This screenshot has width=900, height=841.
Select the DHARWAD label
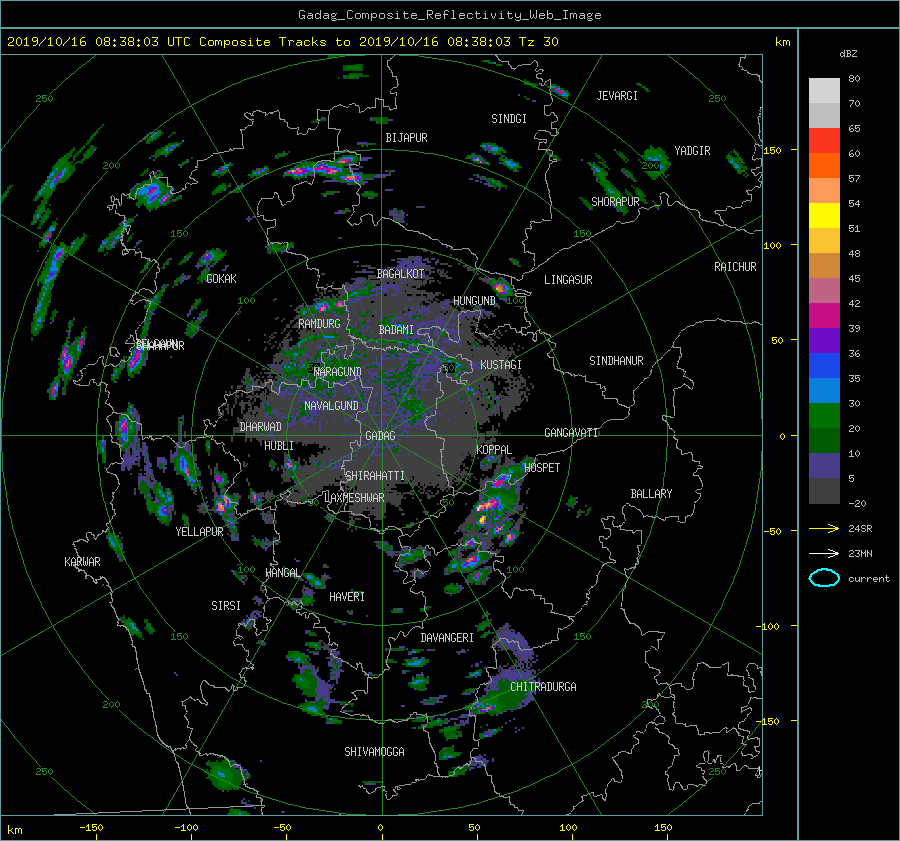260,427
